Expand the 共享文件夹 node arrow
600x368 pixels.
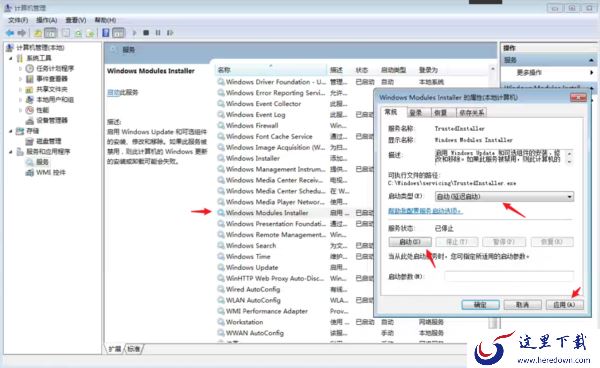point(21,89)
